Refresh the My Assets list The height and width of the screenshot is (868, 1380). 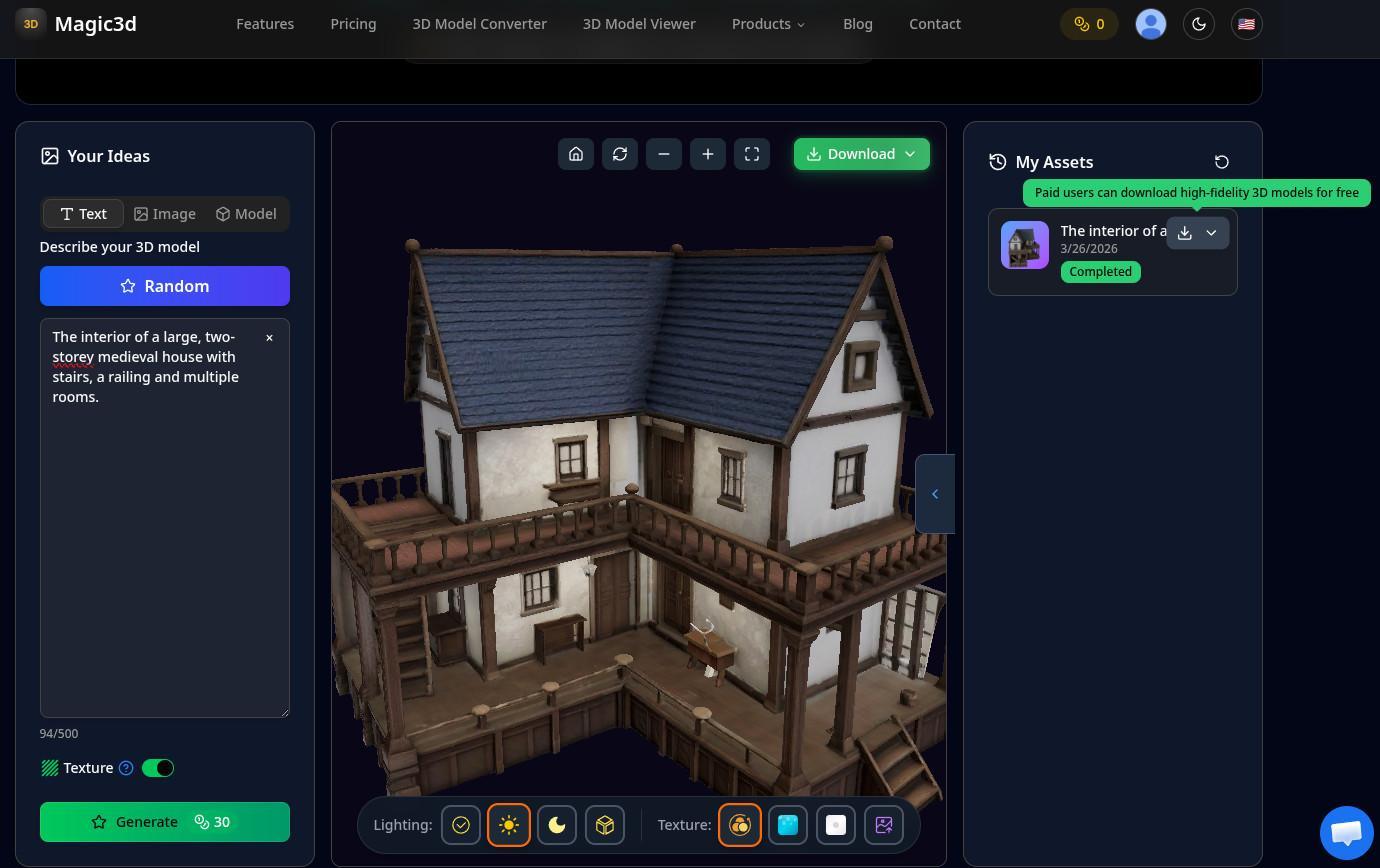(x=1221, y=162)
